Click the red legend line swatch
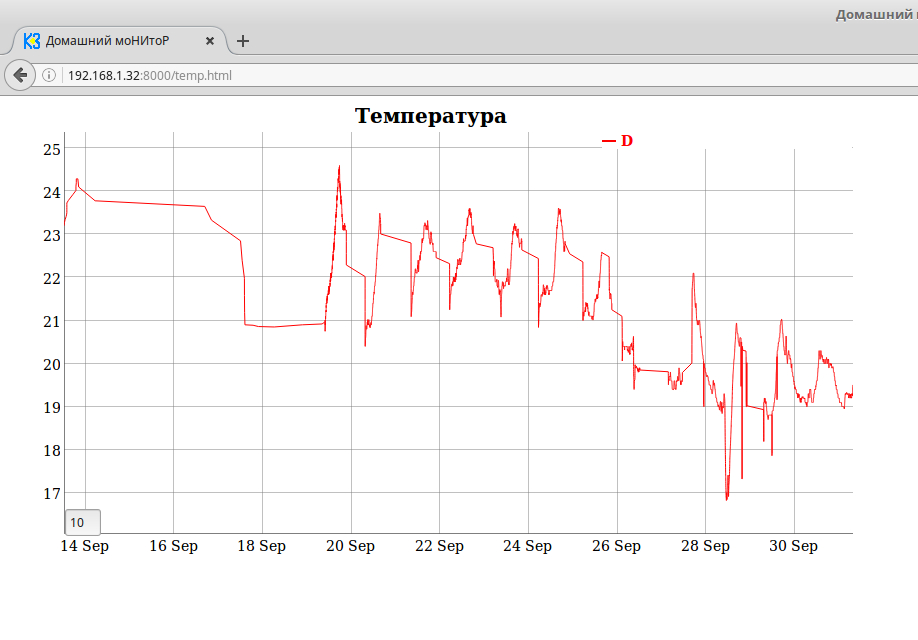This screenshot has height=640, width=918. click(609, 141)
